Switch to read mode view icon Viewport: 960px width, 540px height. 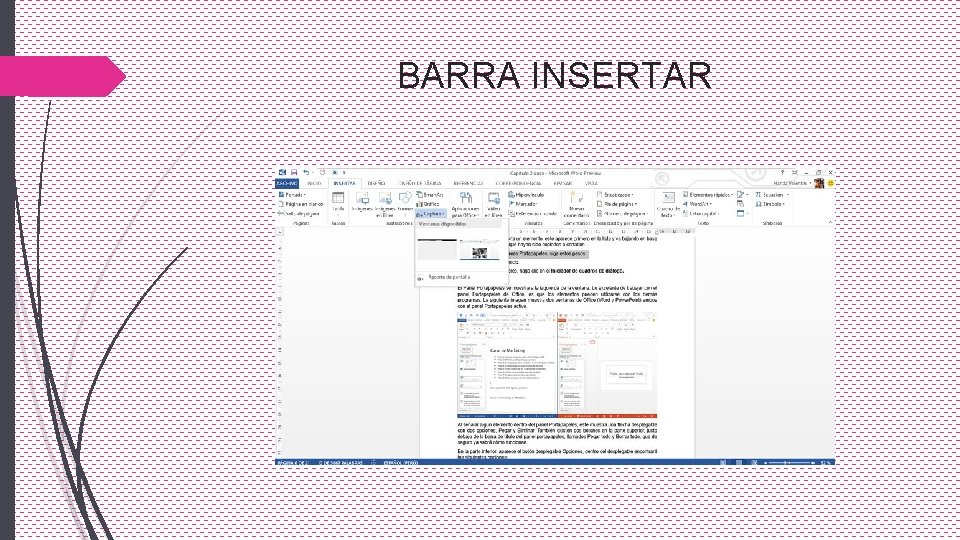[724, 463]
